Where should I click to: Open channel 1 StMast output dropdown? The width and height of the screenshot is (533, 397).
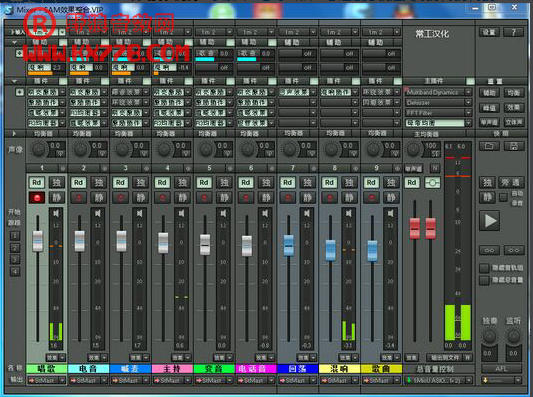click(x=47, y=380)
